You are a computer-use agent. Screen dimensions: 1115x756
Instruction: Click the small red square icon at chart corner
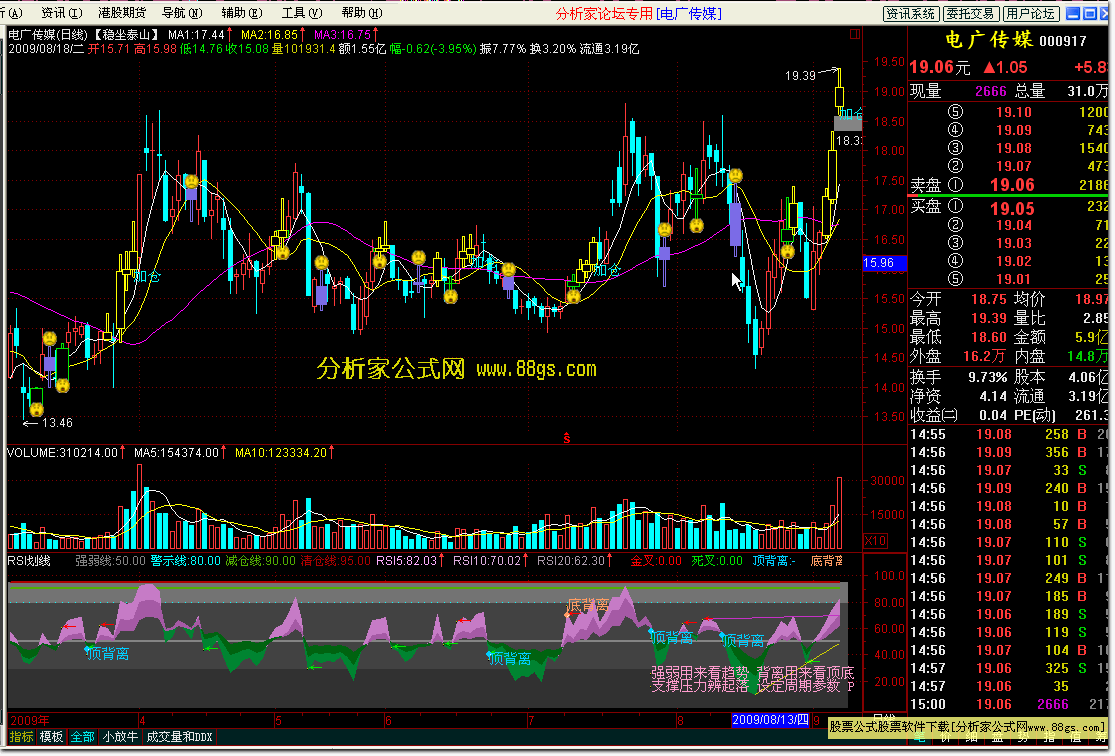coord(855,33)
